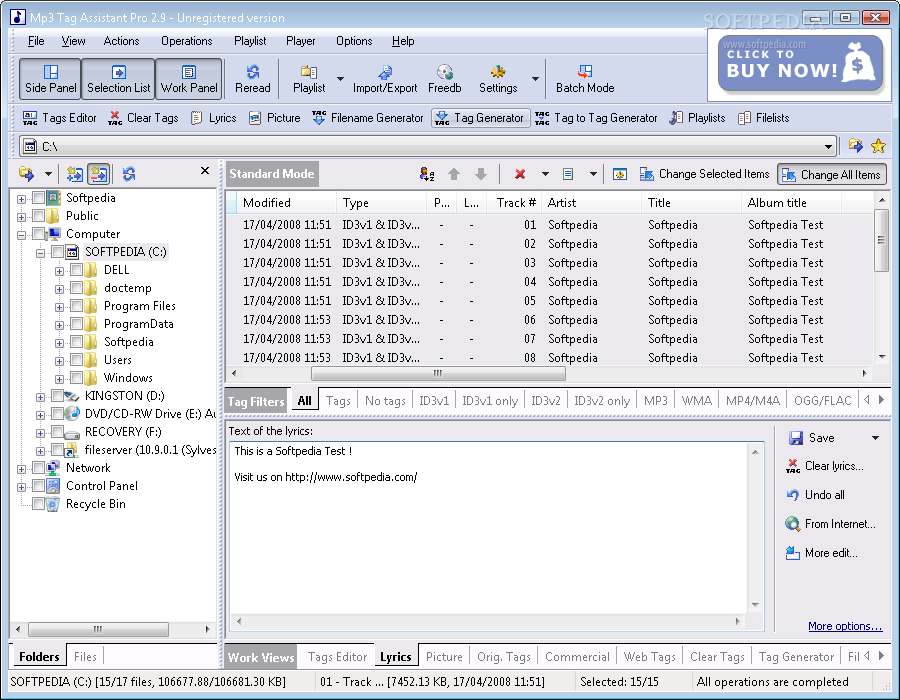Switch to the Files tab
Viewport: 900px width, 700px height.
coord(85,656)
